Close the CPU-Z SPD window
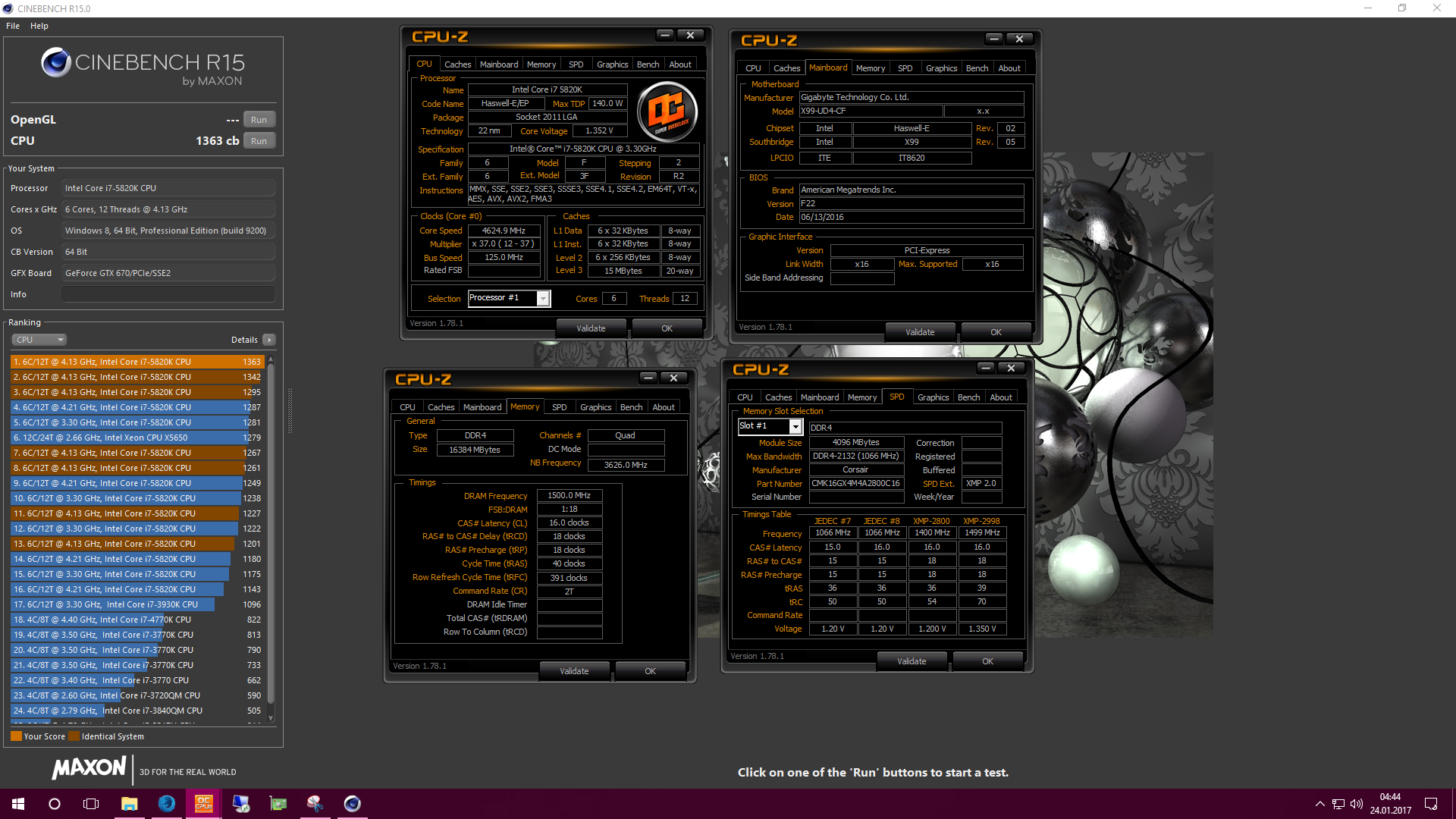1456x819 pixels. tap(1011, 368)
